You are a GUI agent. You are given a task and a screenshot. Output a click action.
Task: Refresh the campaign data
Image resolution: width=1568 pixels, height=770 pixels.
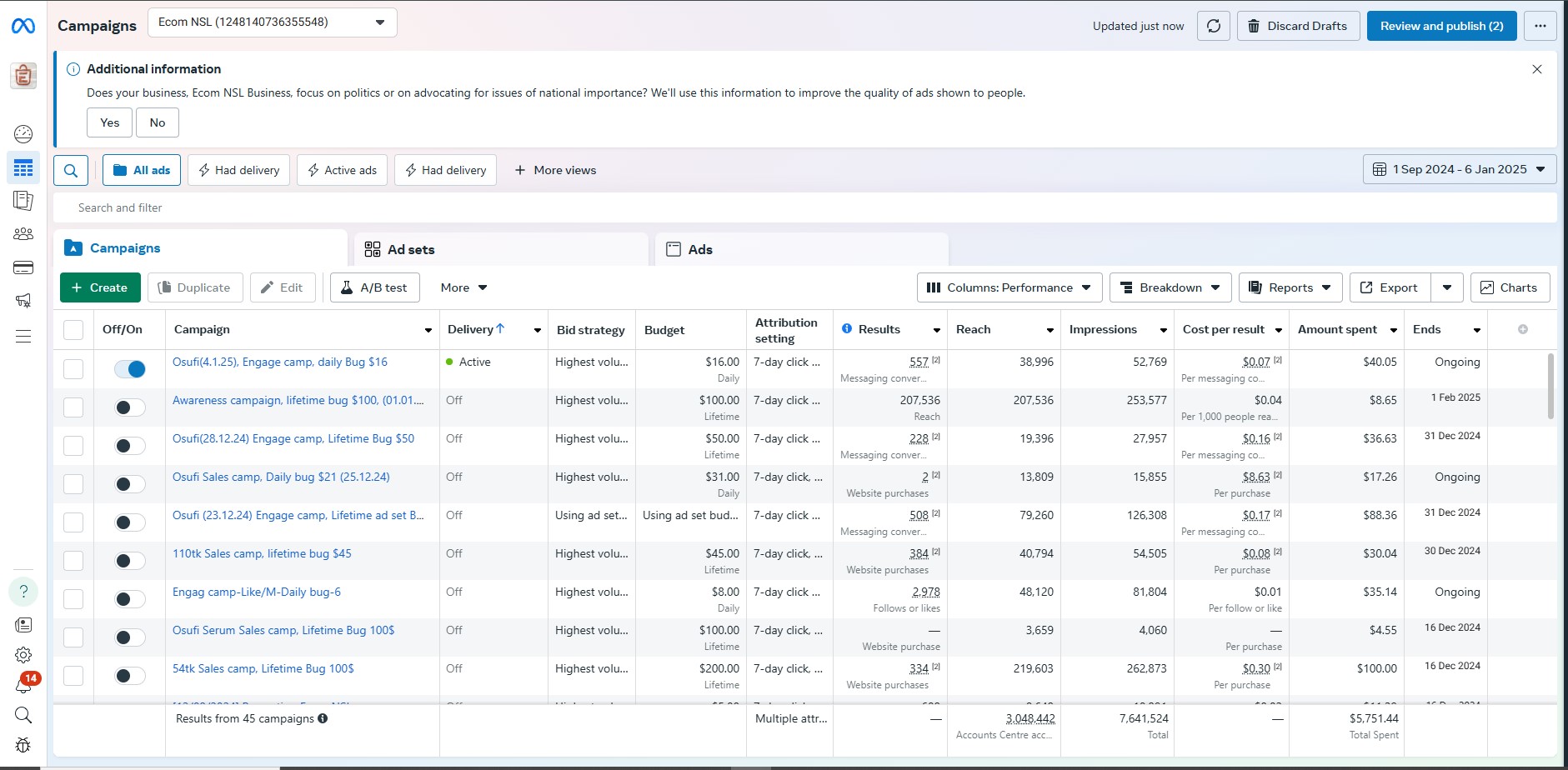pyautogui.click(x=1214, y=26)
